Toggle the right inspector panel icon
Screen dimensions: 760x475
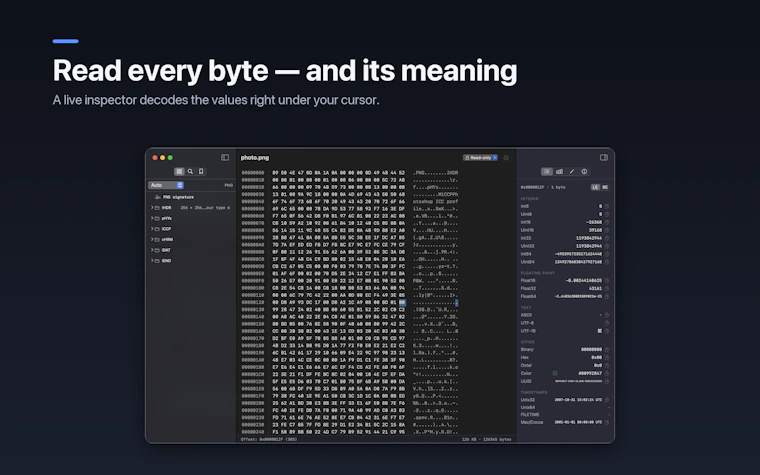pos(604,158)
